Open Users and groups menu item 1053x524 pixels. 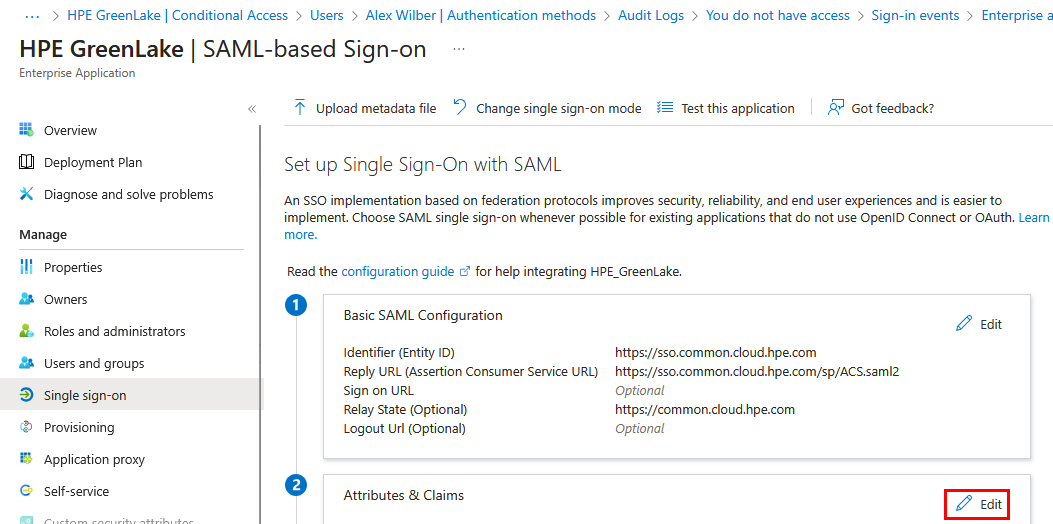coord(94,363)
